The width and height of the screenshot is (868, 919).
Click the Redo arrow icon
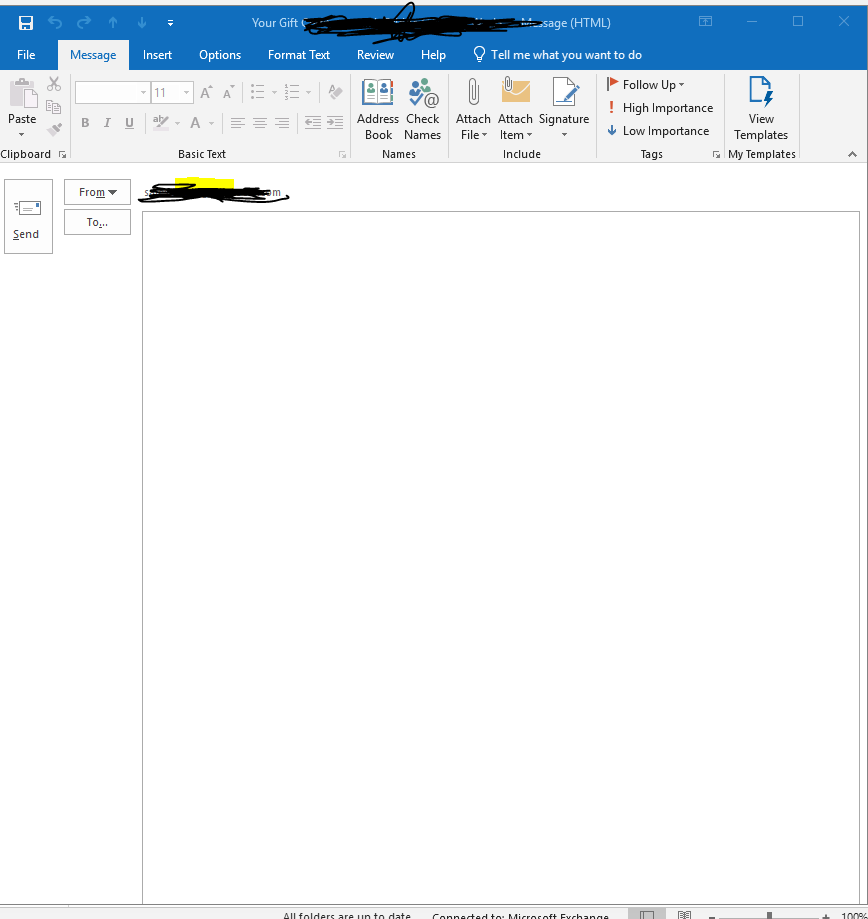(x=84, y=23)
